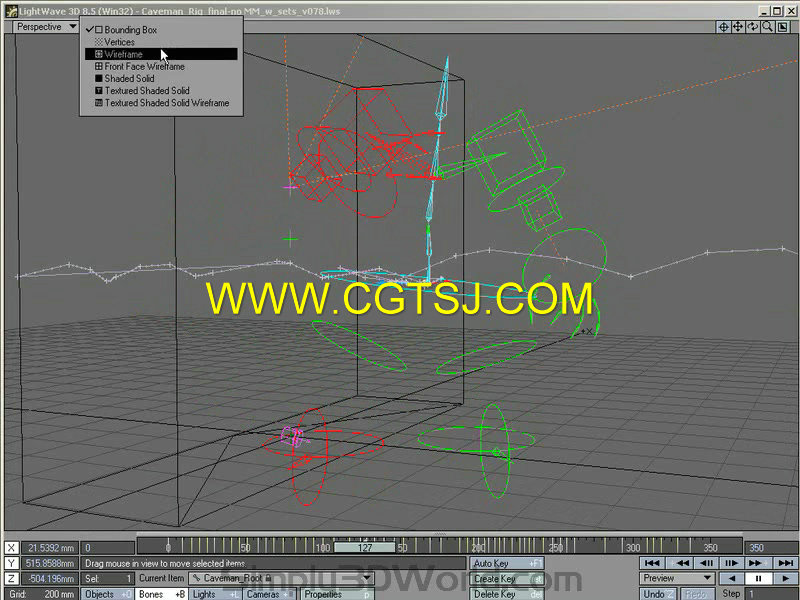
Task: Select Textured Shaded Solid display mode
Action: [x=161, y=91]
